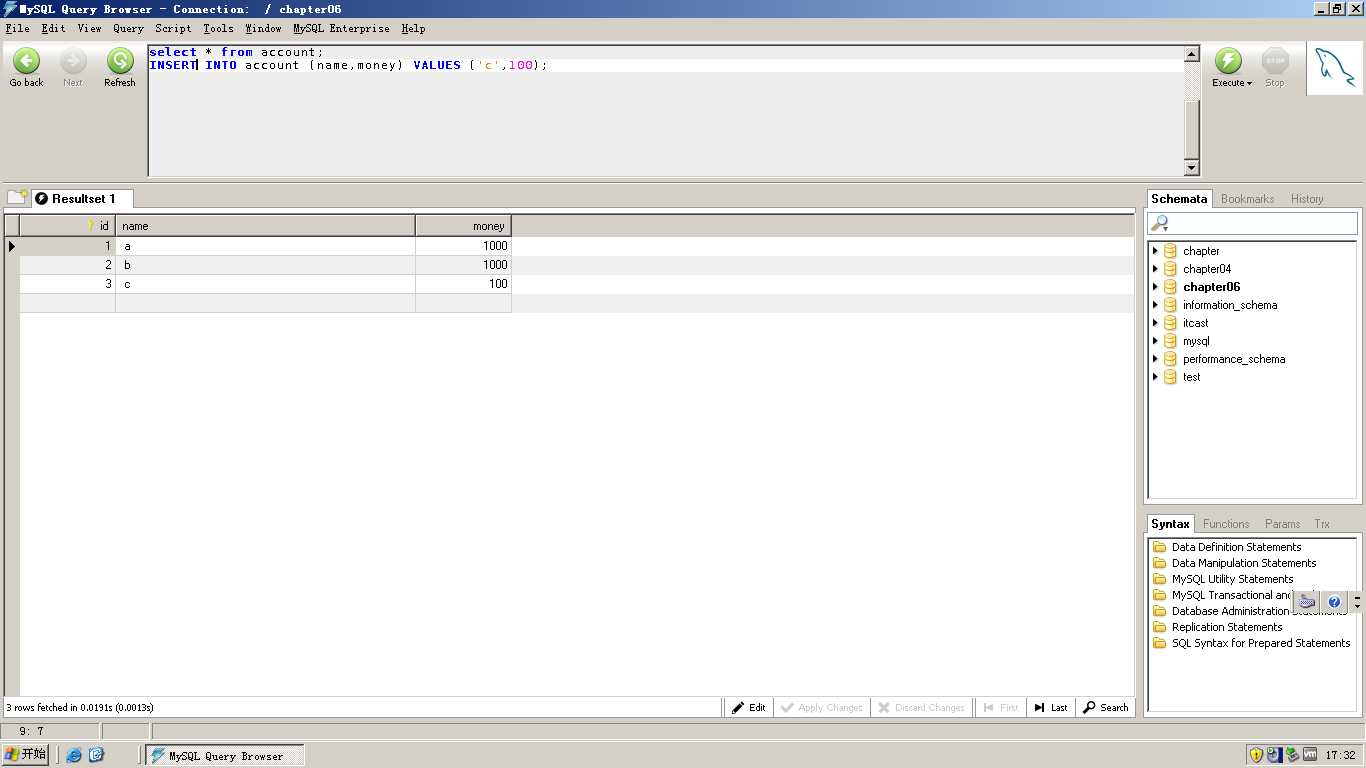Screen dimensions: 1366x768
Task: Expand the chapter06 schema node
Action: point(1155,287)
